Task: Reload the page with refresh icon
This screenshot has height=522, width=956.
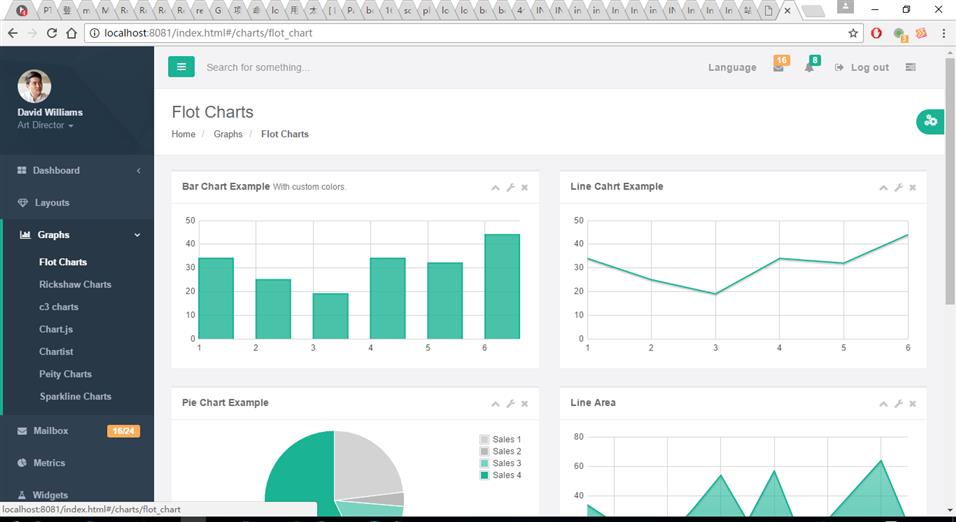Action: pyautogui.click(x=52, y=33)
